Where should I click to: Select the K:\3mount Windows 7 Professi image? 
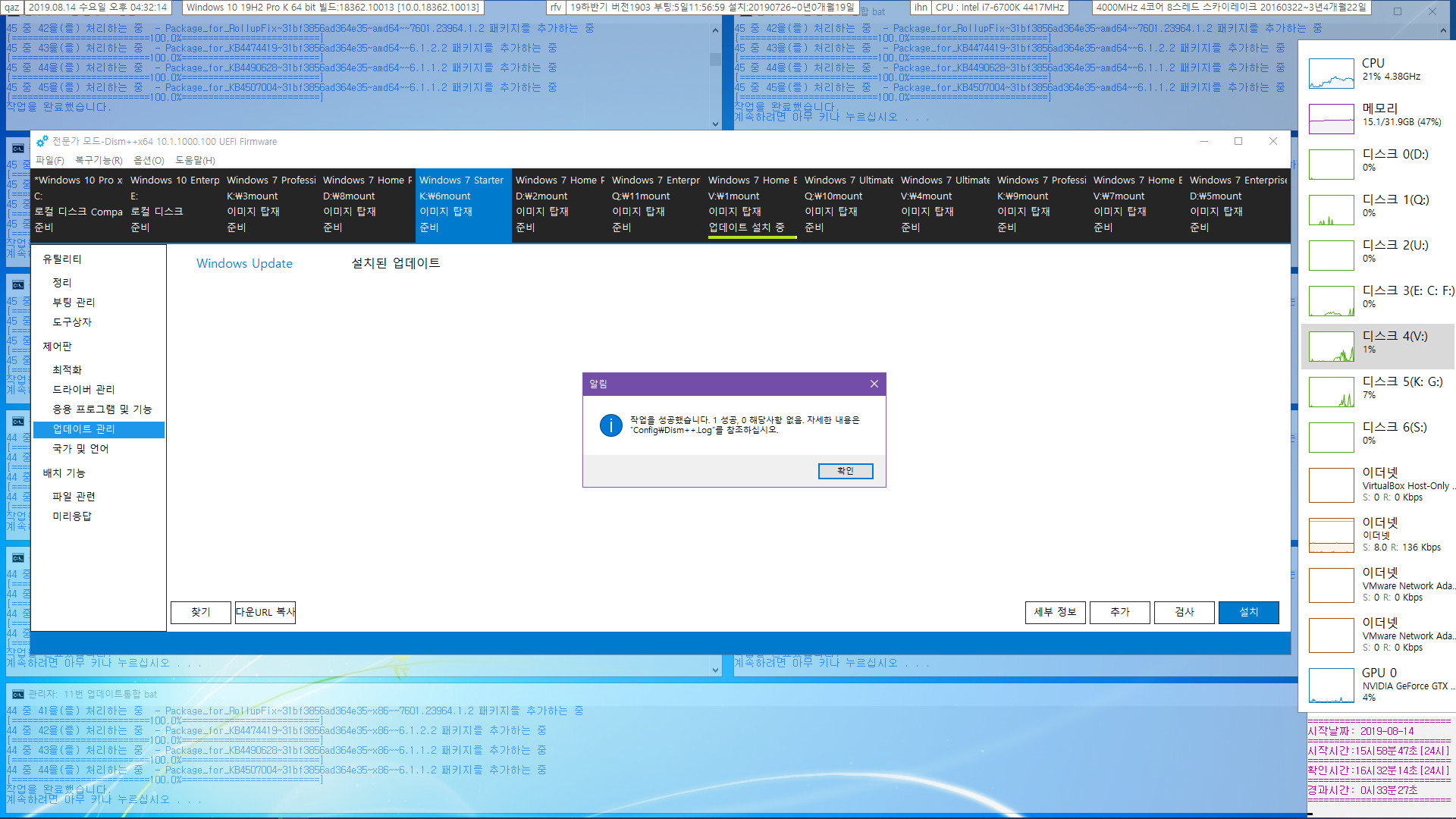271,204
